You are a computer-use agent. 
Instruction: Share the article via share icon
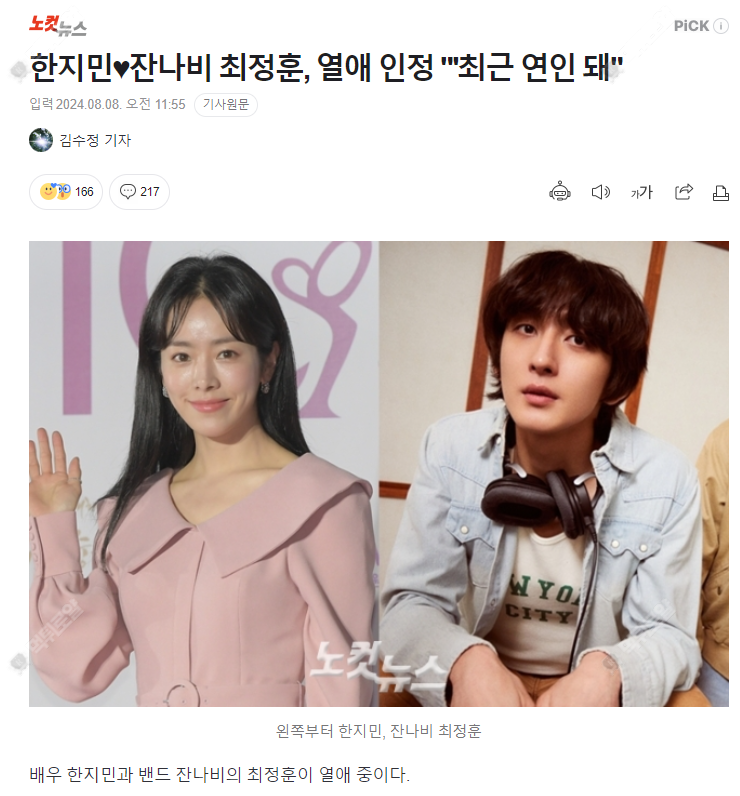[683, 191]
